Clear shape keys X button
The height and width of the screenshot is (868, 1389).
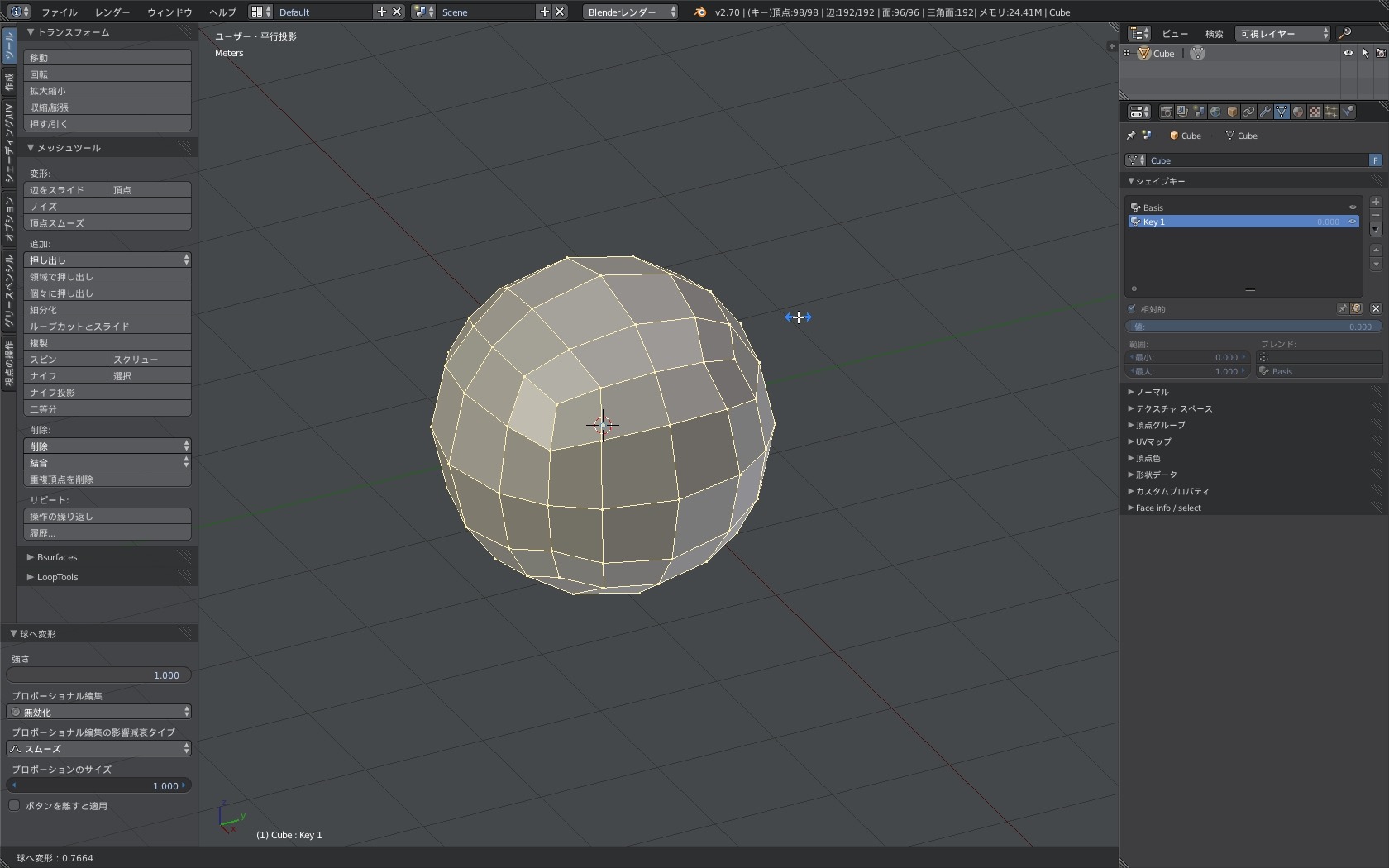point(1376,308)
